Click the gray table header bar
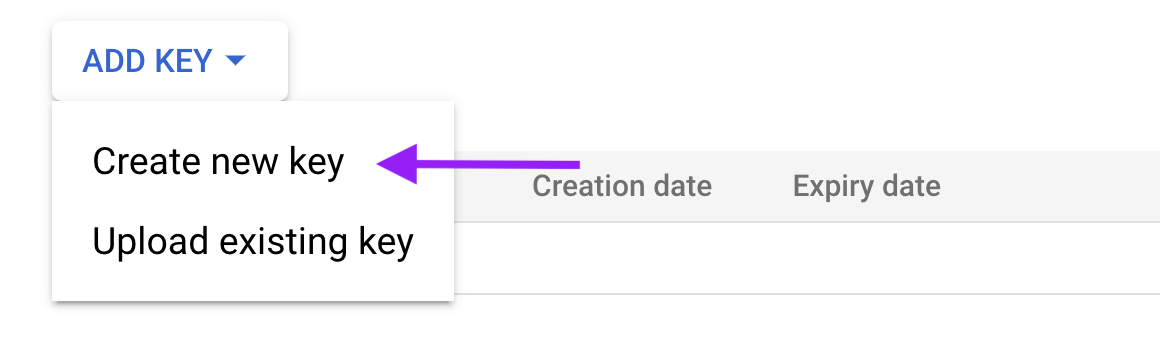 (806, 186)
